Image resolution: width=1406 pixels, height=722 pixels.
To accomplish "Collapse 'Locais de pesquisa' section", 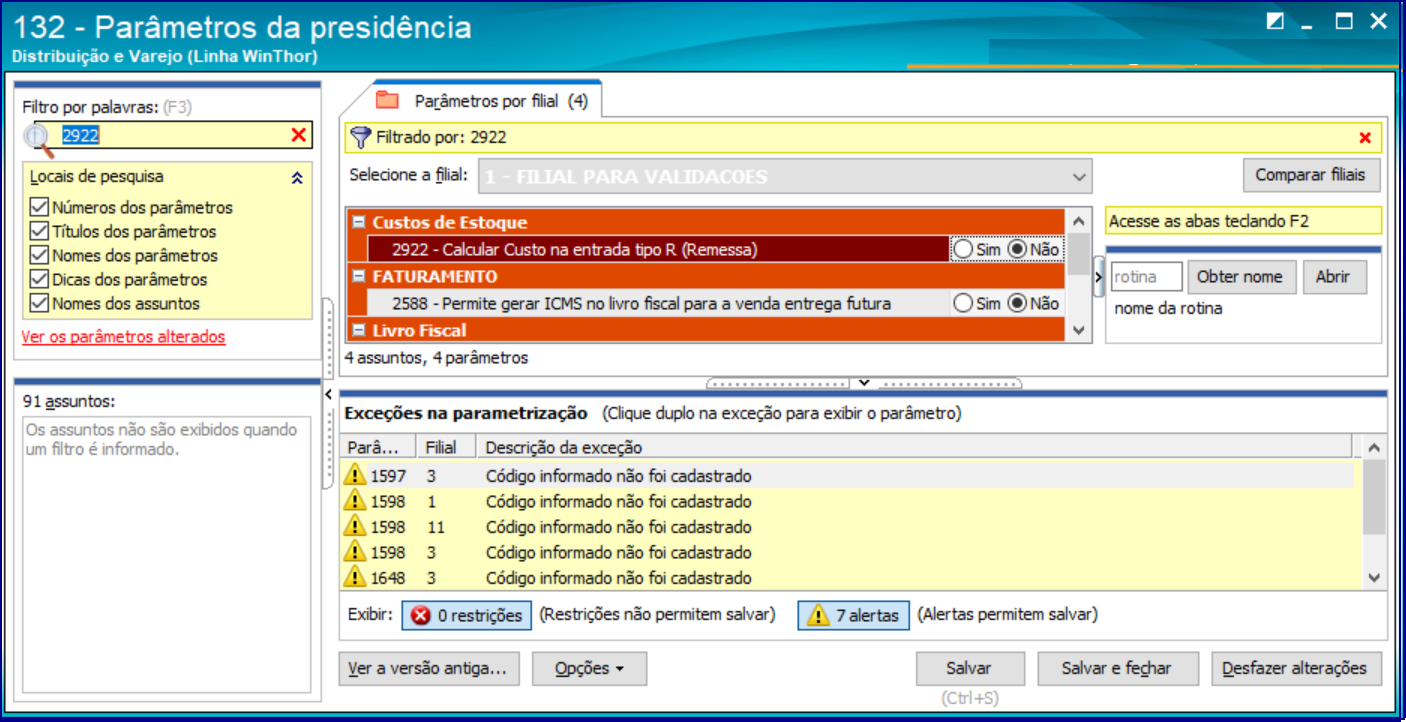I will [296, 178].
